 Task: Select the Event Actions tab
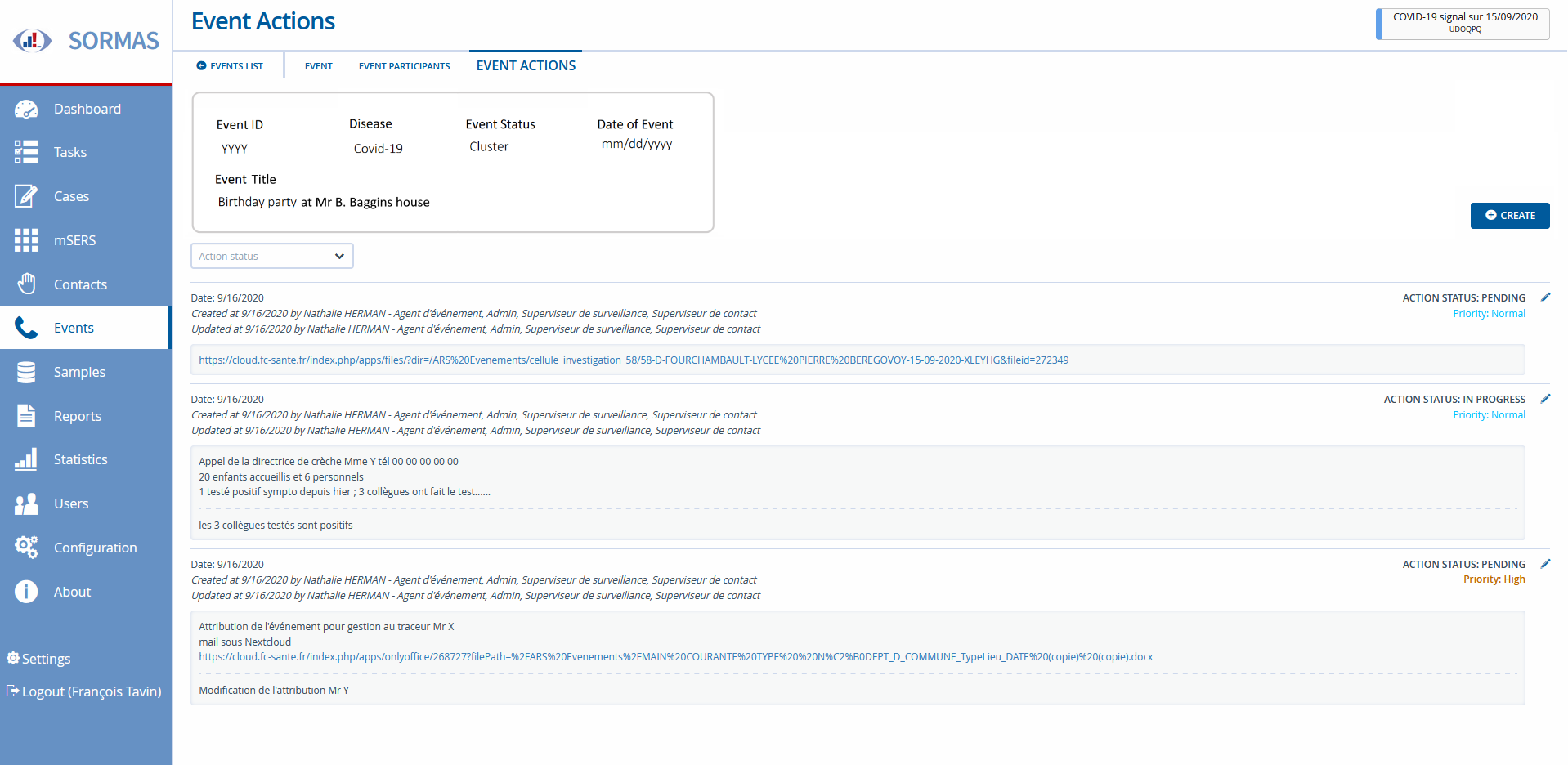526,65
